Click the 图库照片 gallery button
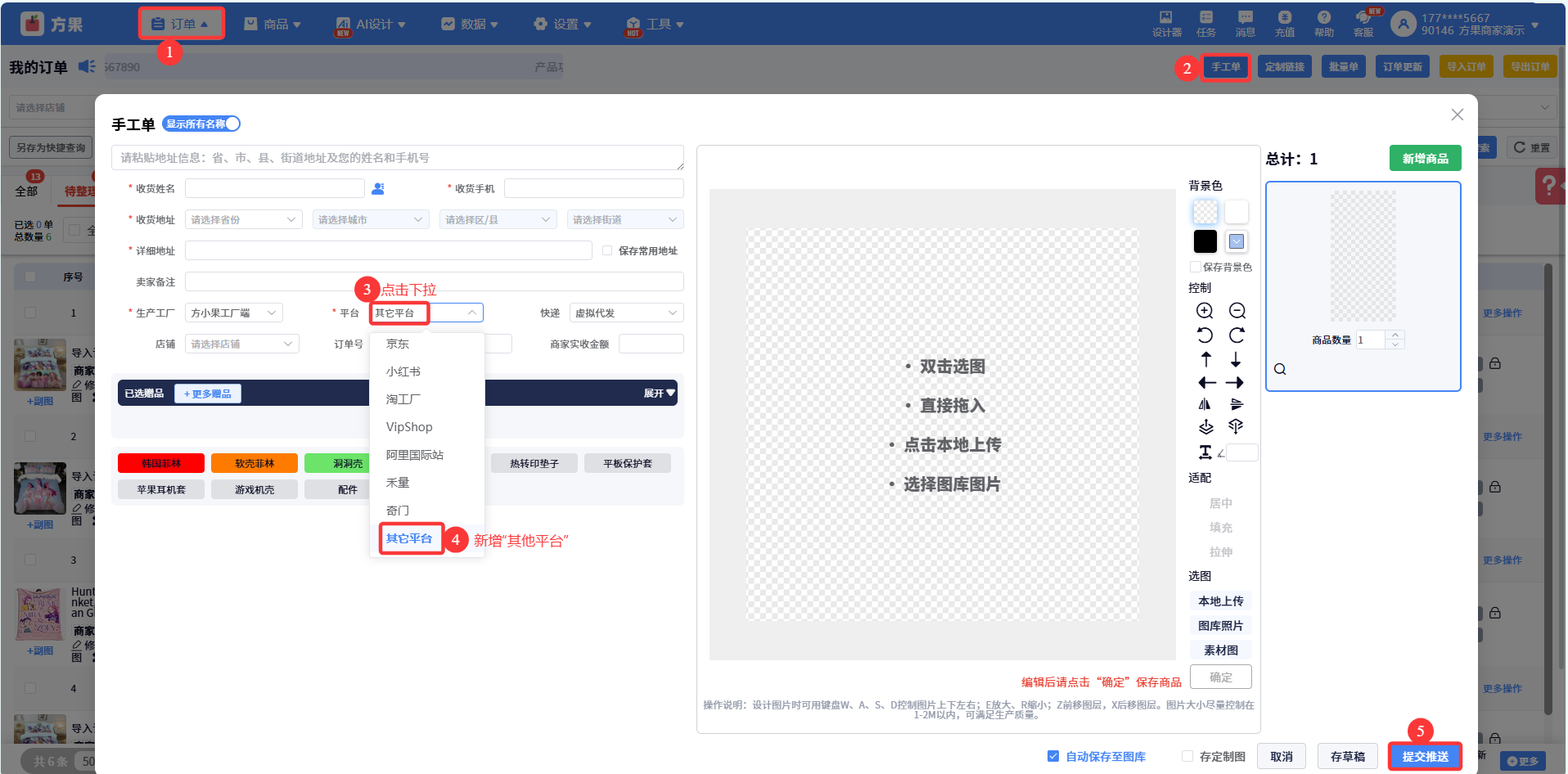 point(1221,626)
